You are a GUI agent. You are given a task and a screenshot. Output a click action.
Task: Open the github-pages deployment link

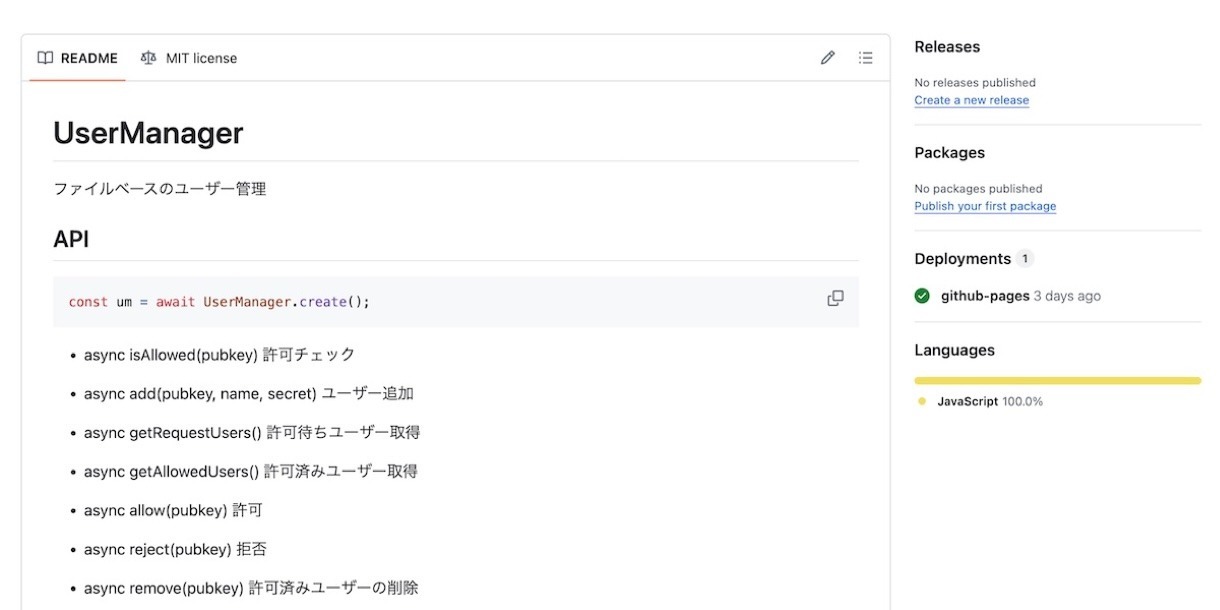tap(985, 296)
